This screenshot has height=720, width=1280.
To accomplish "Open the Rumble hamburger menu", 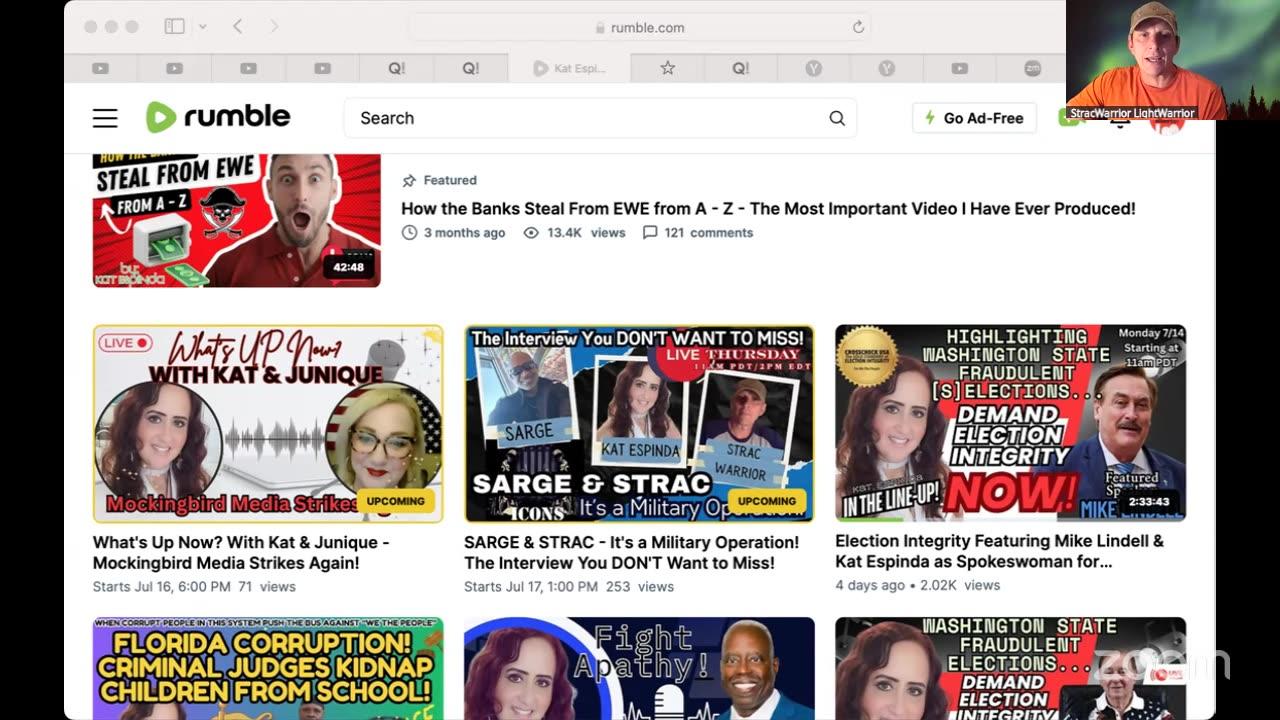I will tap(105, 118).
